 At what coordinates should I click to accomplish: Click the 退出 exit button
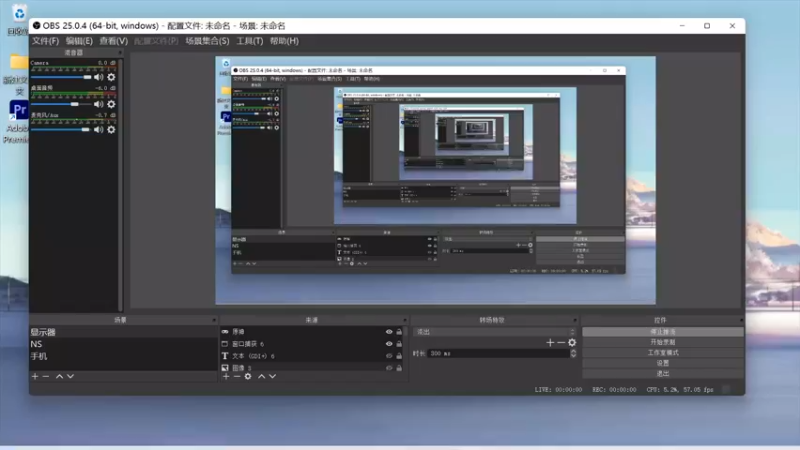pyautogui.click(x=663, y=373)
